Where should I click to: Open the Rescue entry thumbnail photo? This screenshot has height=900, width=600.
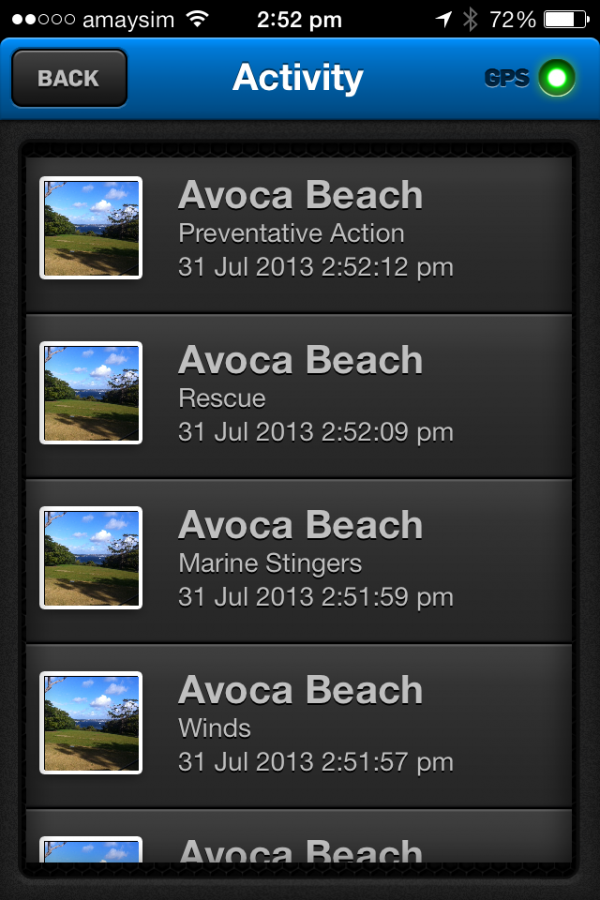[x=91, y=393]
